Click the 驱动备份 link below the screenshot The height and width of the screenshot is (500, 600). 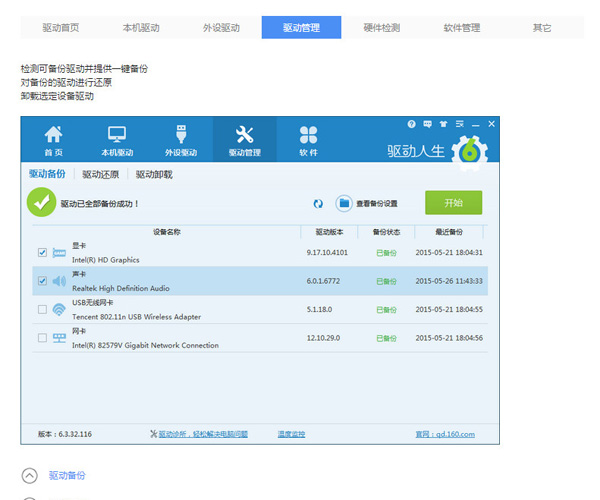click(x=67, y=476)
